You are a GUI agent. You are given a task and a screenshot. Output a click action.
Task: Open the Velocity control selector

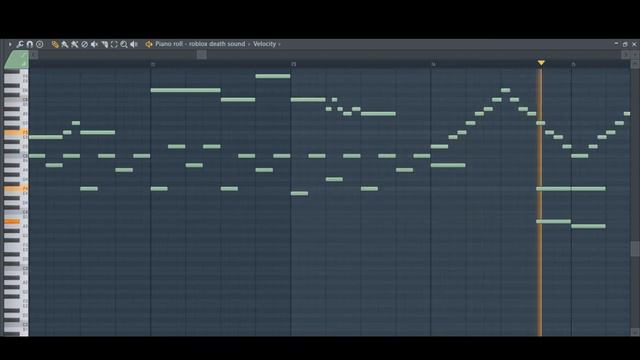pos(264,44)
